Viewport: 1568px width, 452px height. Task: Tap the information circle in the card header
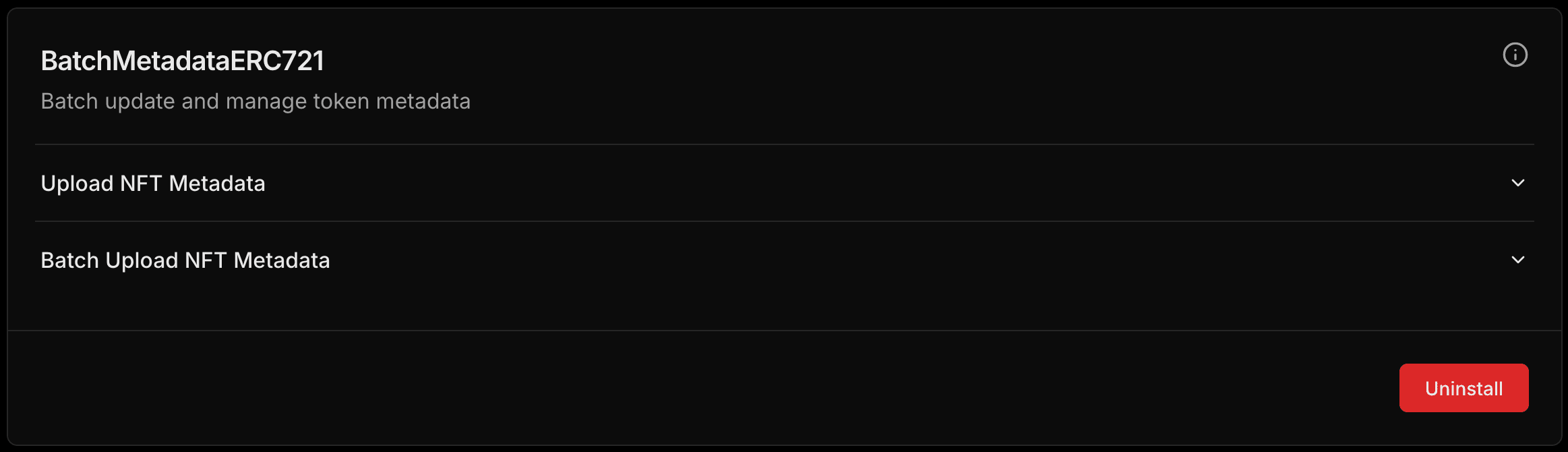[1515, 55]
